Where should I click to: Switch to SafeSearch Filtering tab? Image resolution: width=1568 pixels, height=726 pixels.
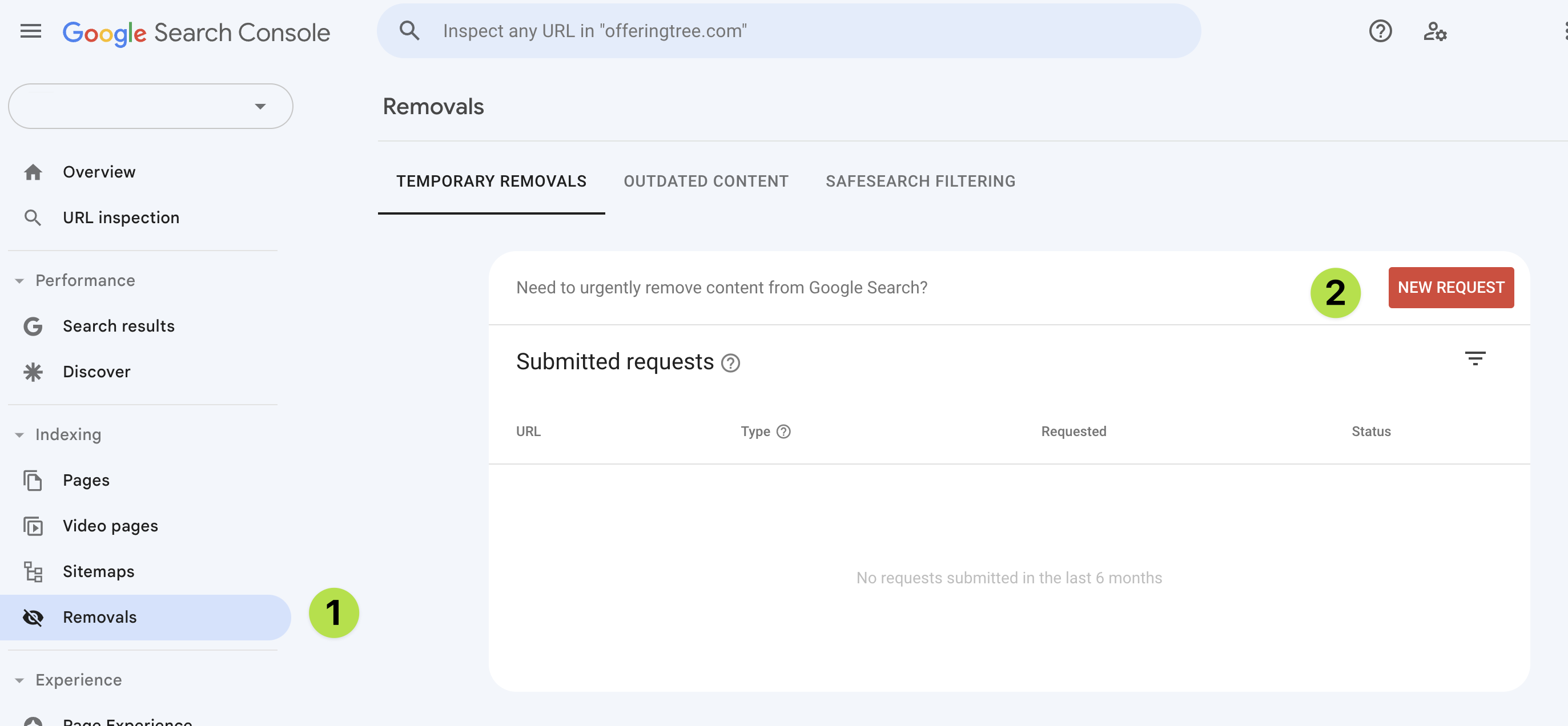pyautogui.click(x=920, y=181)
